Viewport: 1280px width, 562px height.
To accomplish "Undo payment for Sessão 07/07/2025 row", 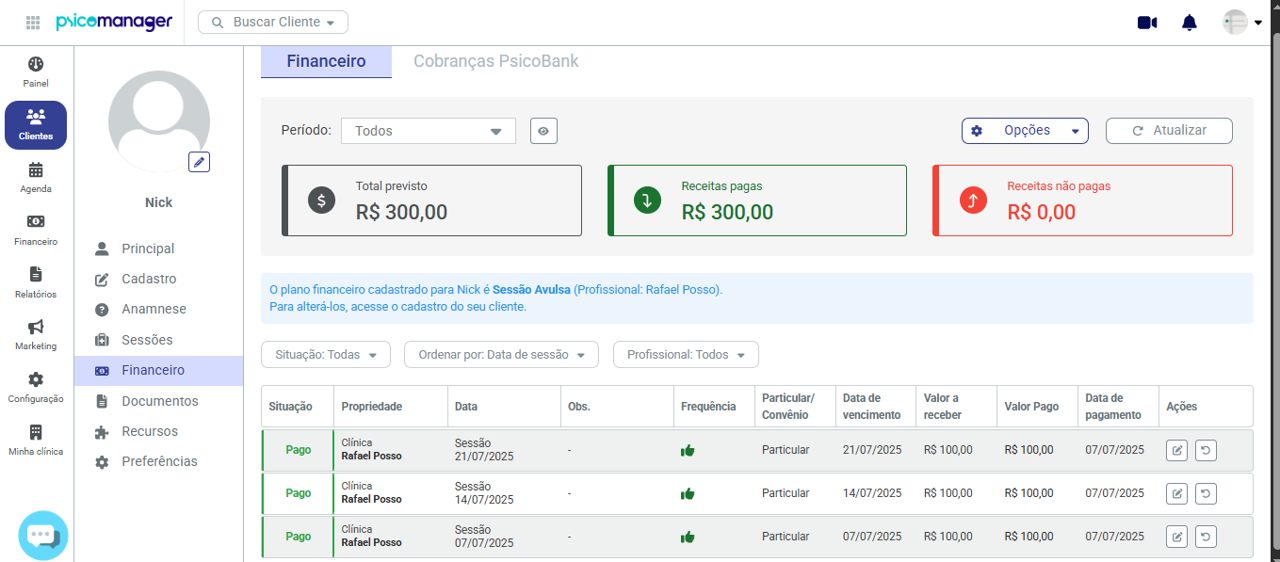I will [x=1206, y=536].
